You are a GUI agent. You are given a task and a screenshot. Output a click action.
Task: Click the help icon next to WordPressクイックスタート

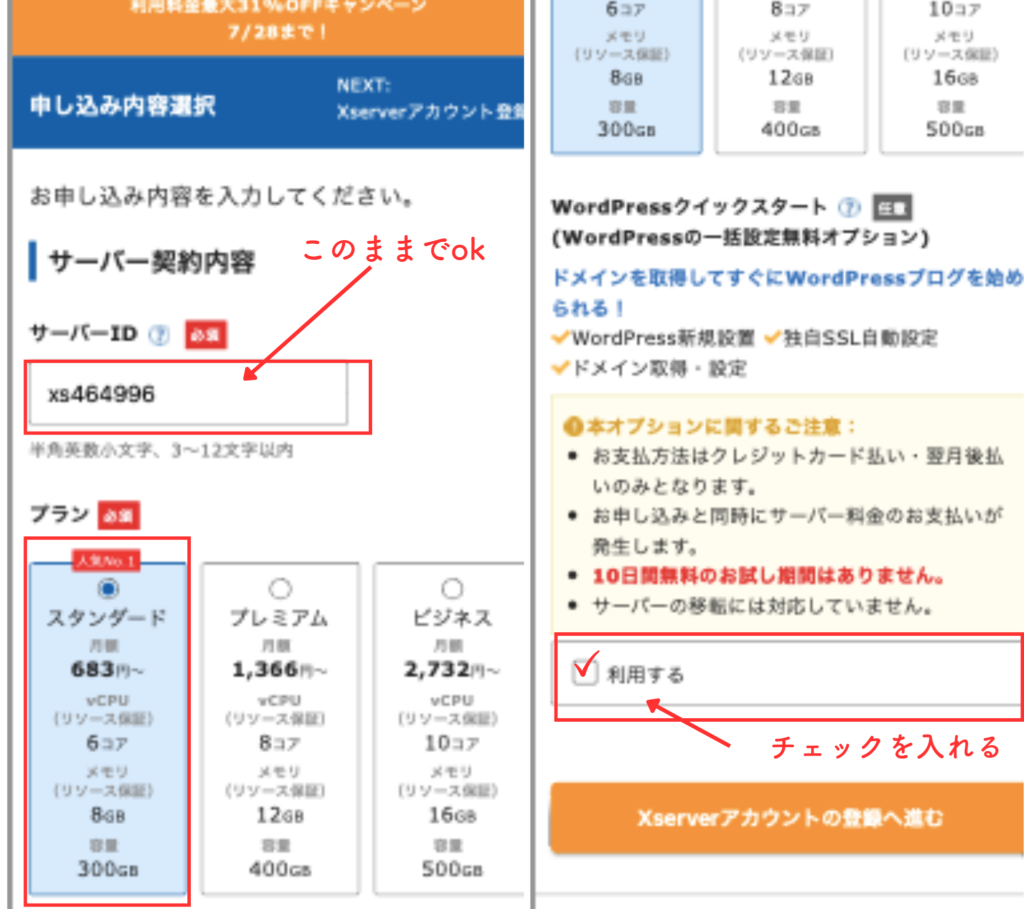tap(849, 208)
